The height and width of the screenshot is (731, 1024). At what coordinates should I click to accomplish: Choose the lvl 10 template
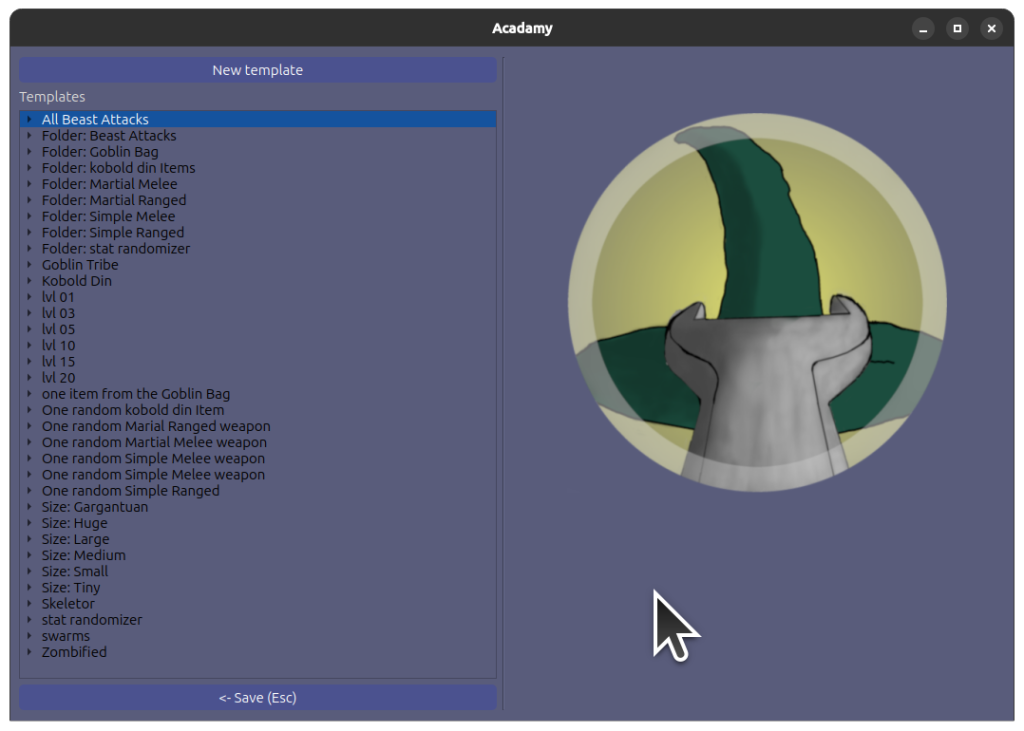58,345
